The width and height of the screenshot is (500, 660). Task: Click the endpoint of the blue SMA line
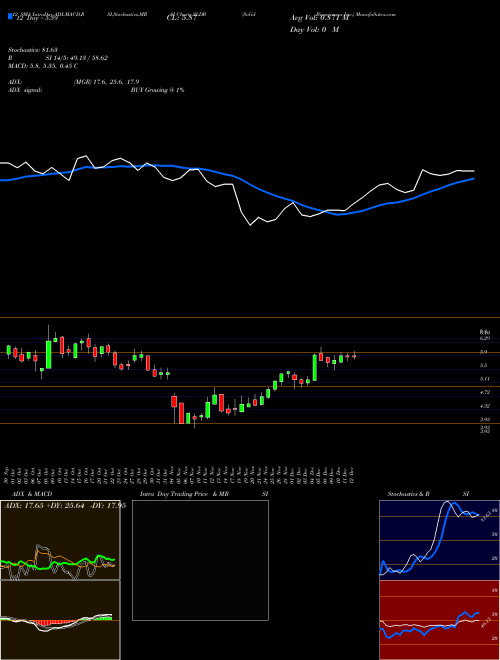pos(474,178)
